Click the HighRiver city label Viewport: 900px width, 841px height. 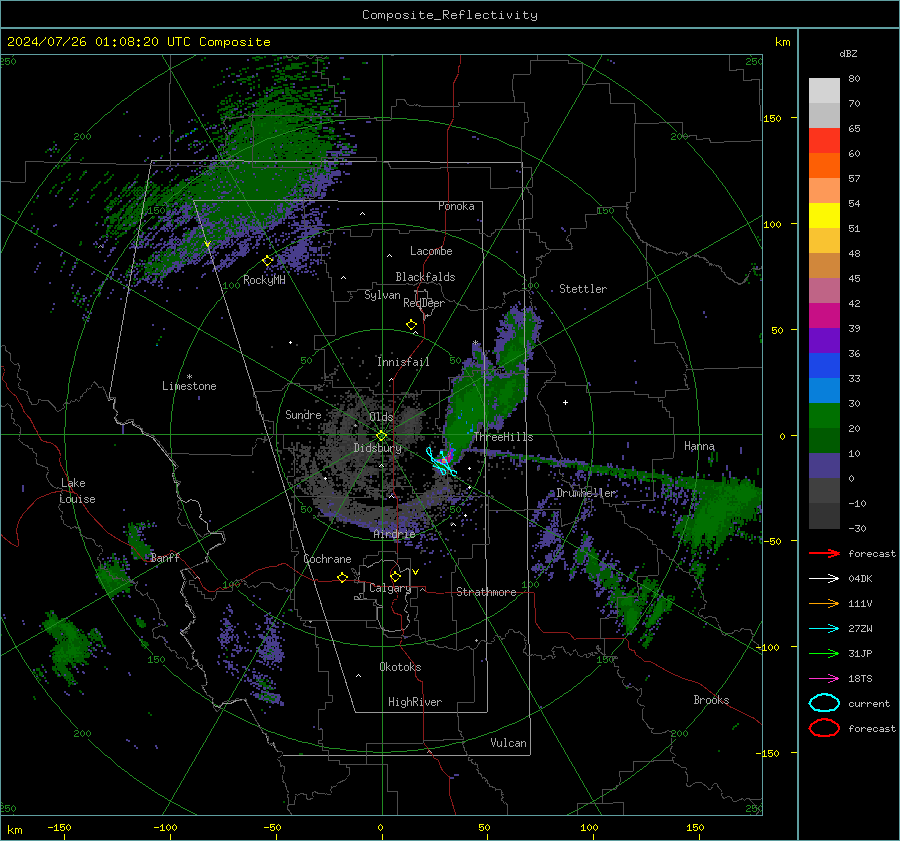pyautogui.click(x=415, y=702)
